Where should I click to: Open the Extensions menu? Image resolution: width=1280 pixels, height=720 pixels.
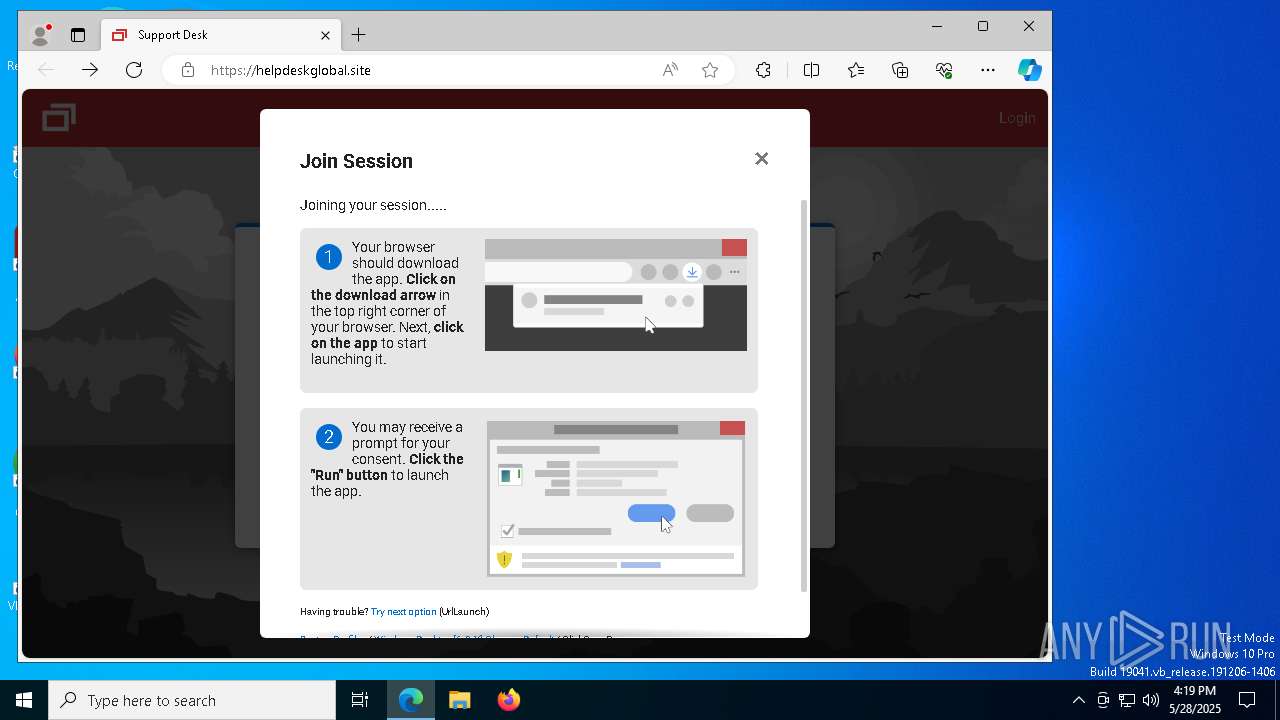(x=763, y=70)
